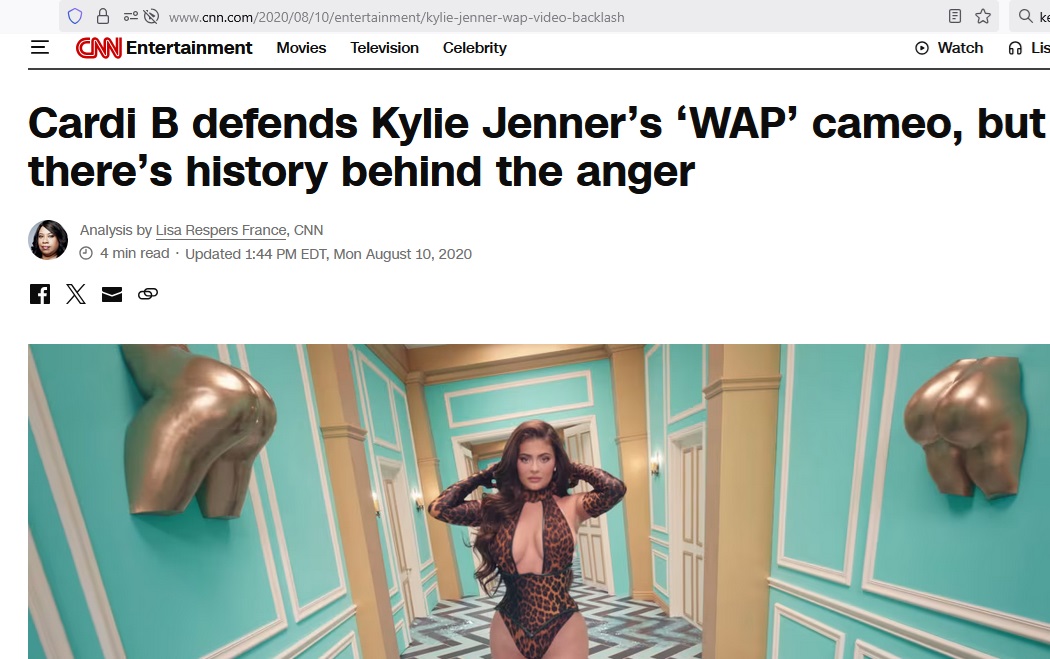Viewport: 1050px width, 659px height.
Task: Click the Watch button
Action: click(x=949, y=48)
